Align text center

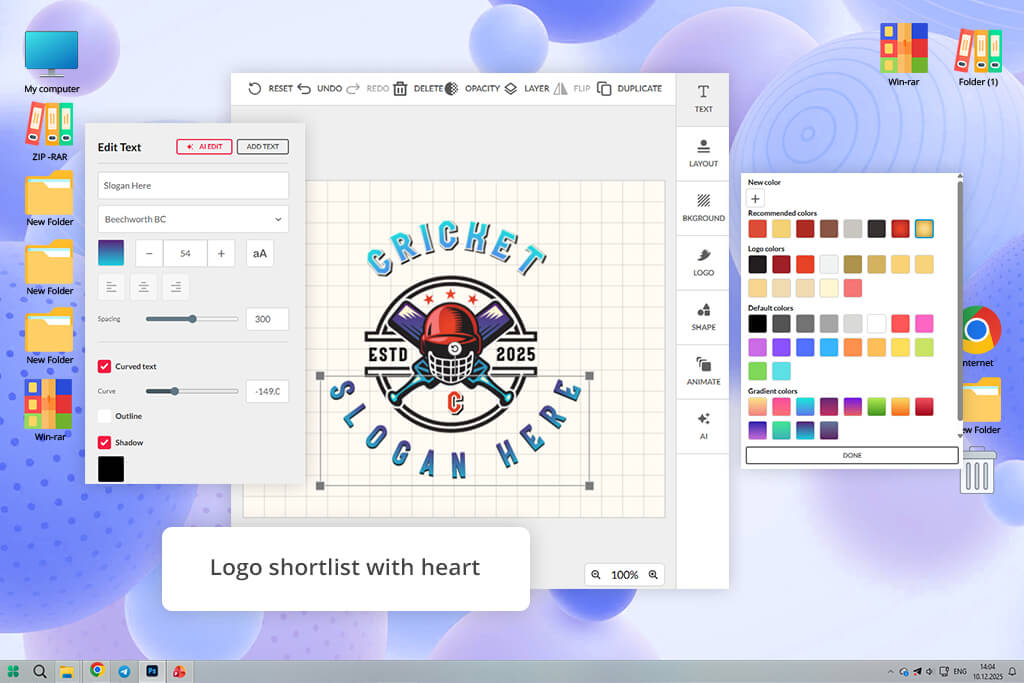[x=144, y=287]
